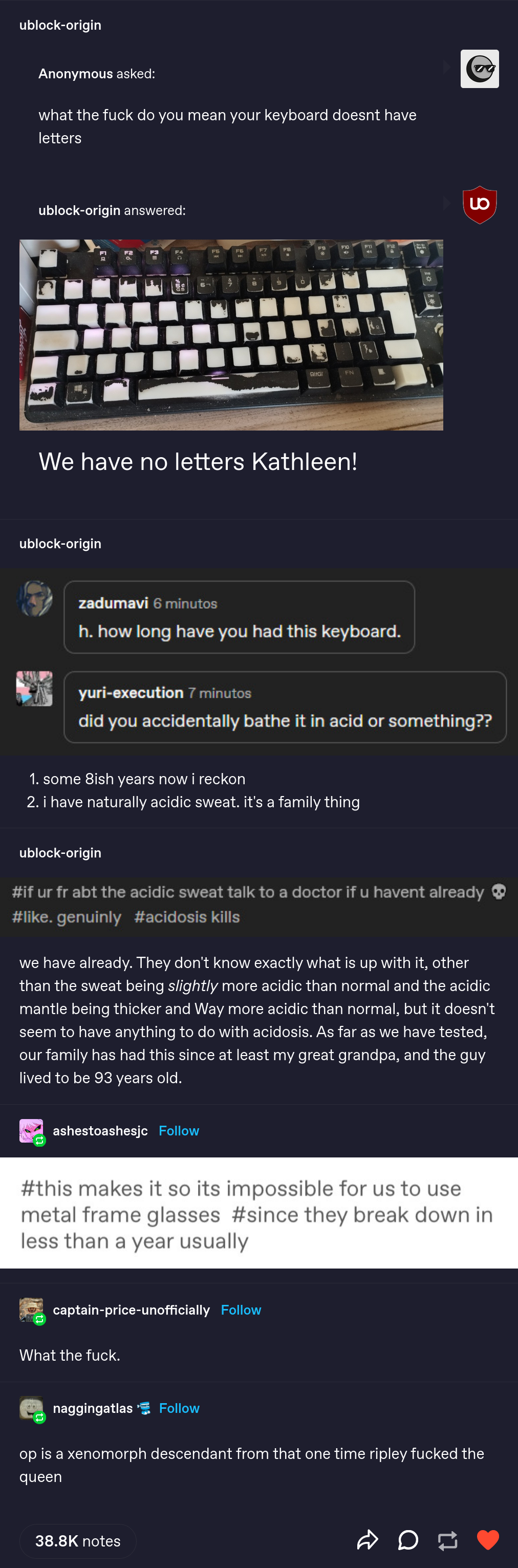Open ashestoashesjc's profile avatar

tap(31, 1130)
